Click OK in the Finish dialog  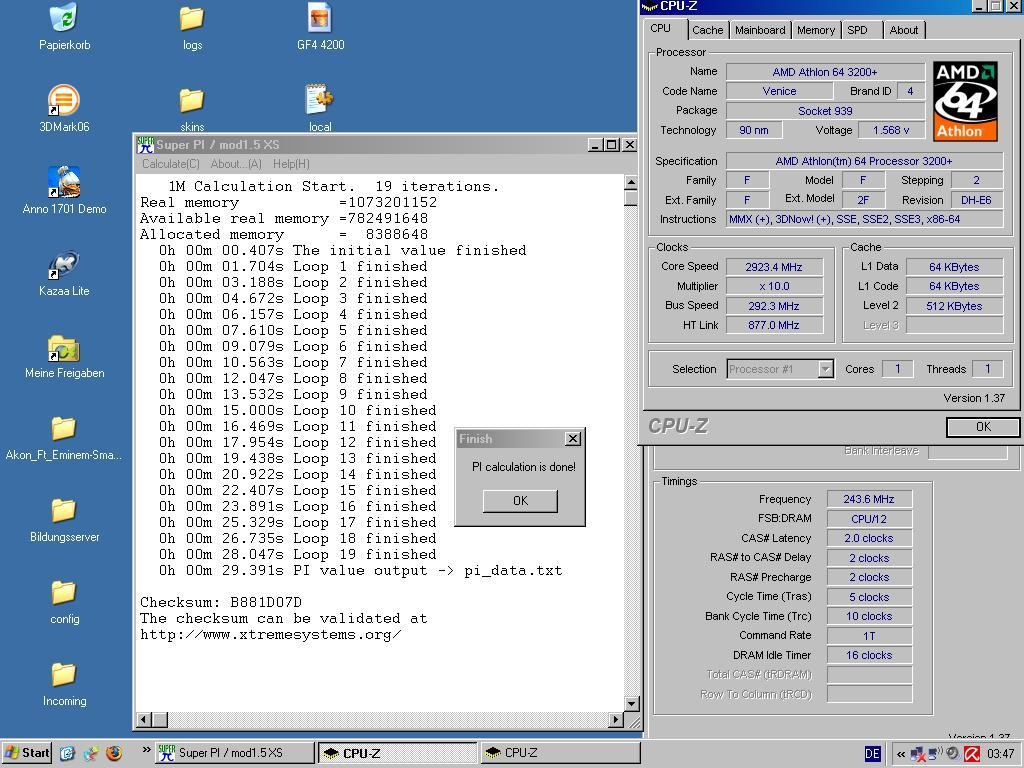pos(520,501)
